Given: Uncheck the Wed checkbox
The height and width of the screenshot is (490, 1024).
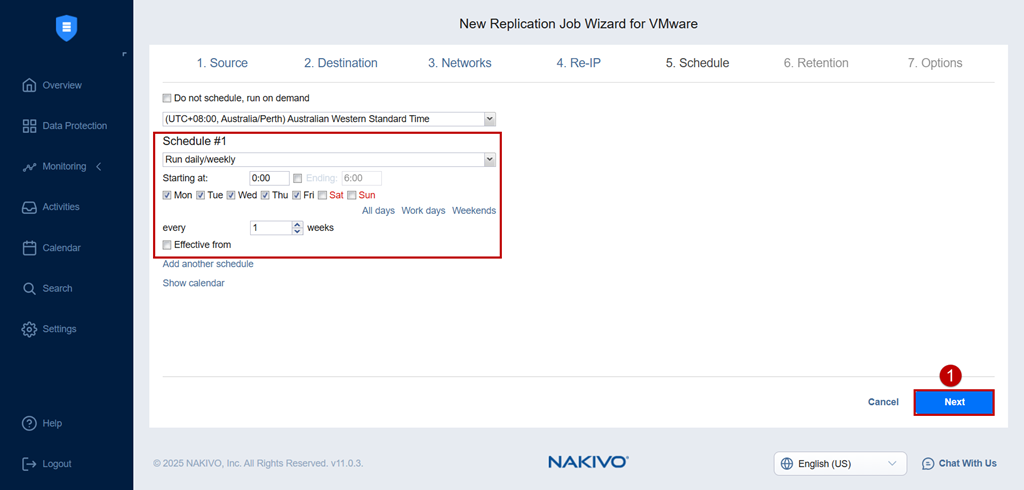Looking at the screenshot, I should click(231, 195).
